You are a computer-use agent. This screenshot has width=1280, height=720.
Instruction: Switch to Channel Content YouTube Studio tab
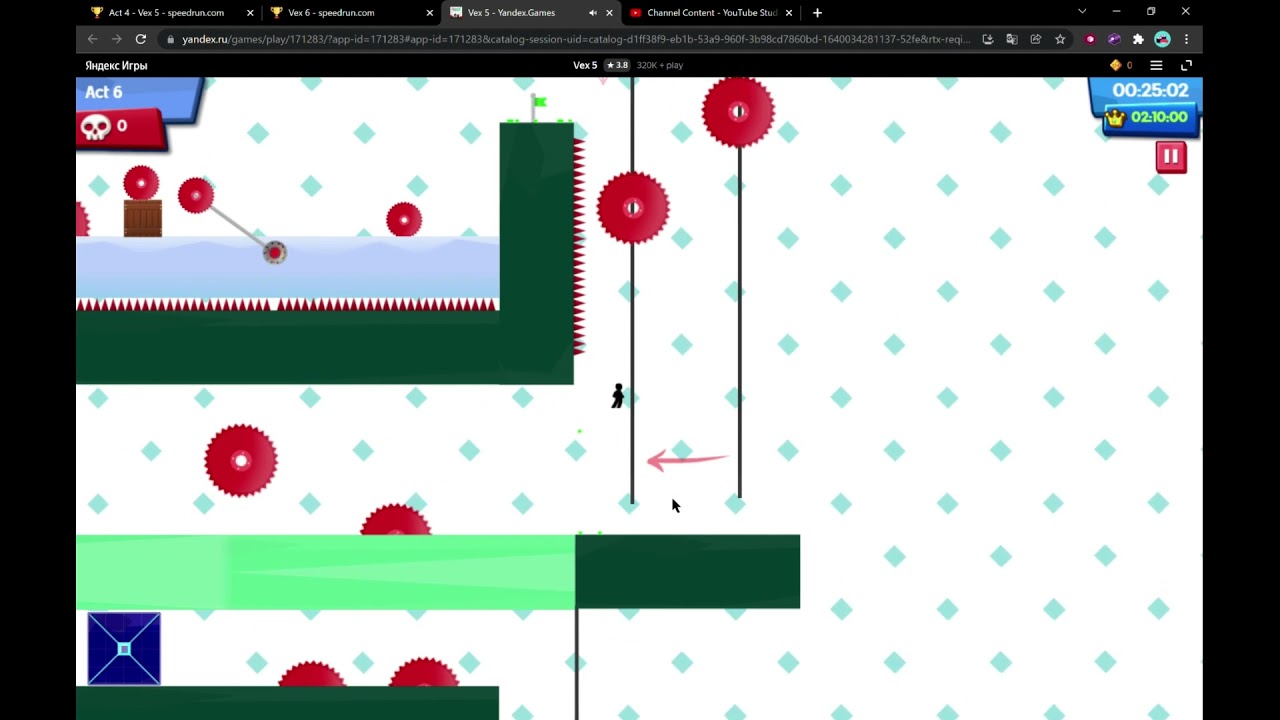pos(711,13)
